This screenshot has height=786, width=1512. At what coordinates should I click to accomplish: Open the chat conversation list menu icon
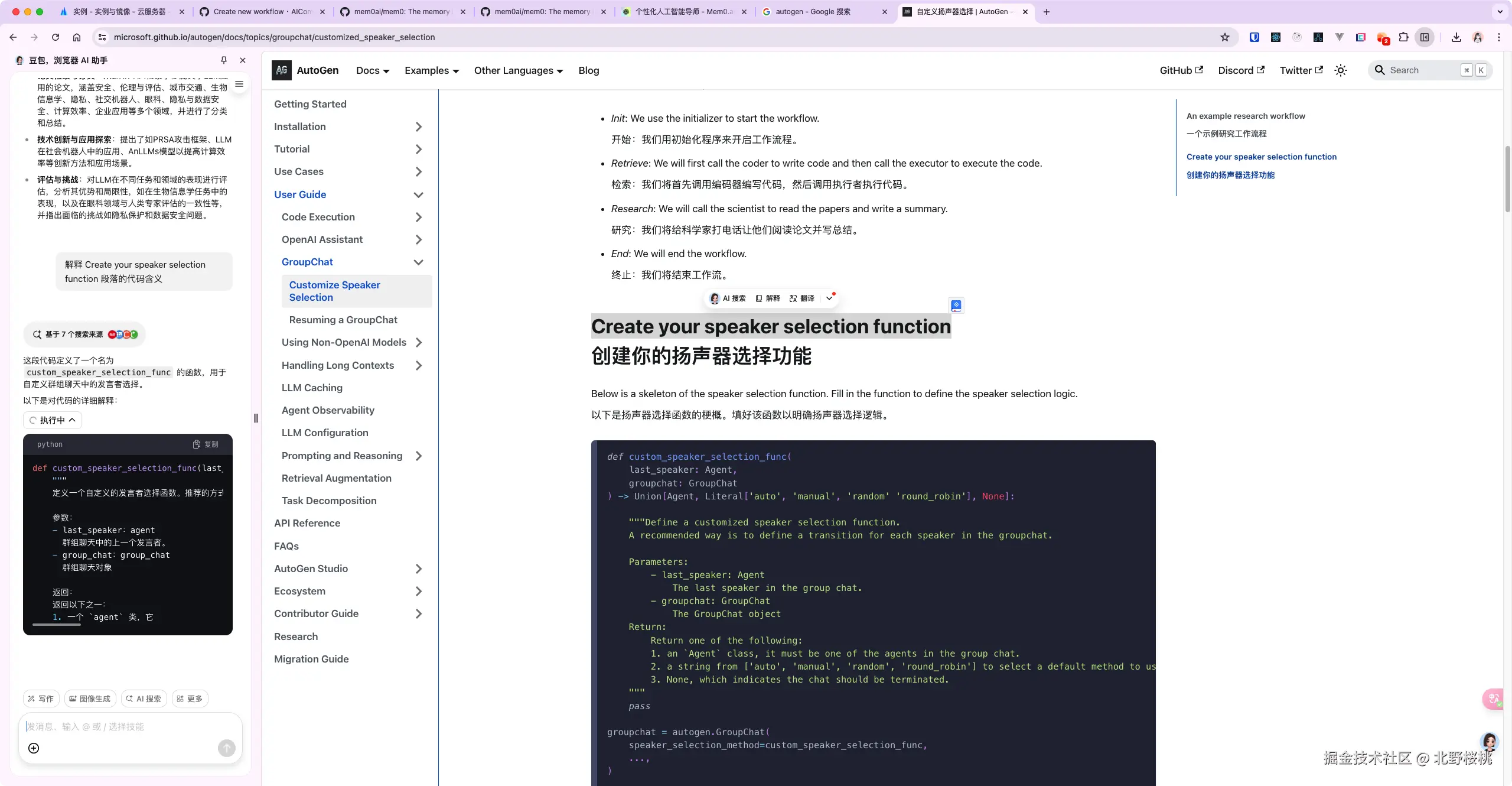coord(239,84)
